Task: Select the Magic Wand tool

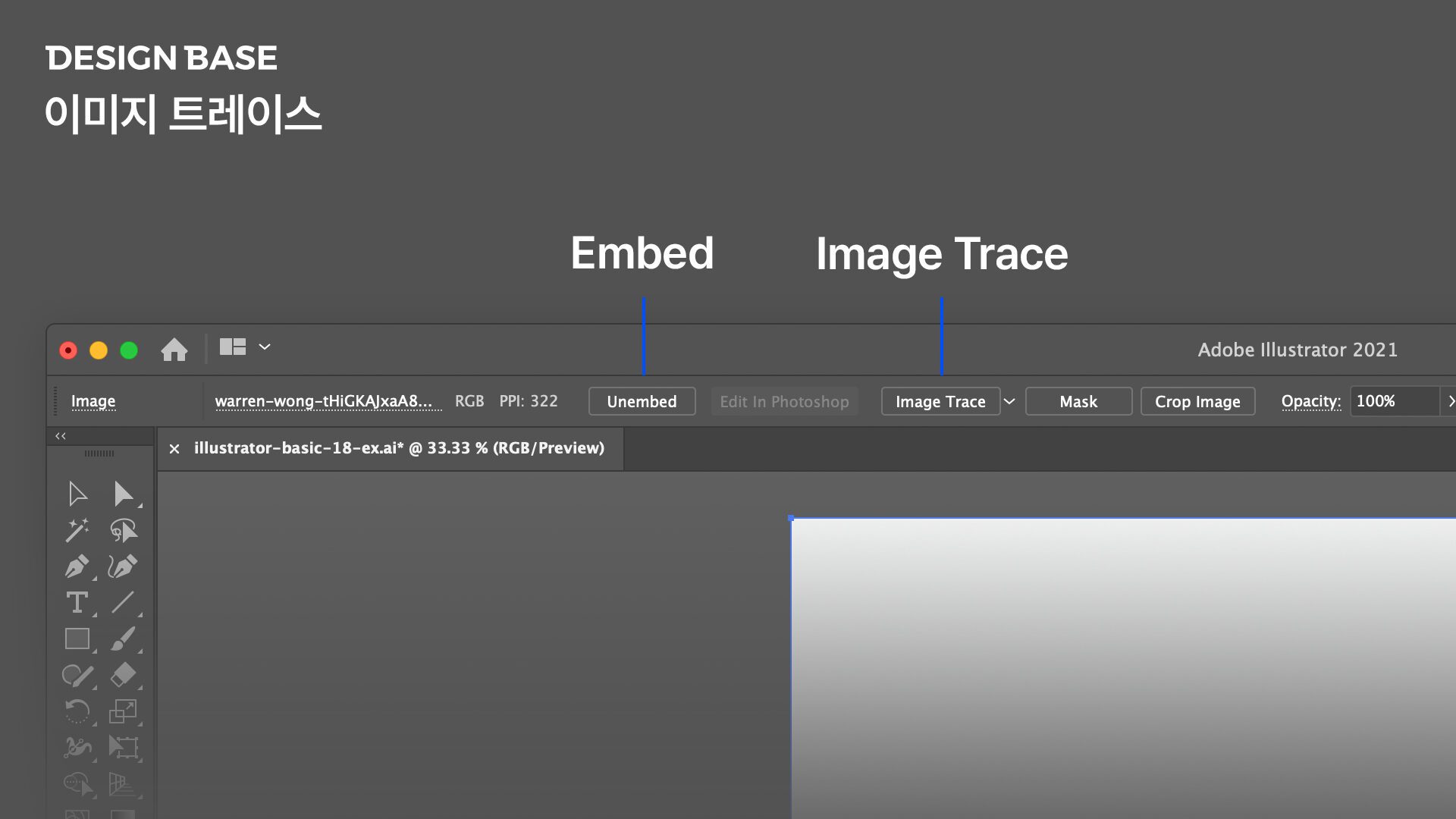Action: pyautogui.click(x=77, y=530)
